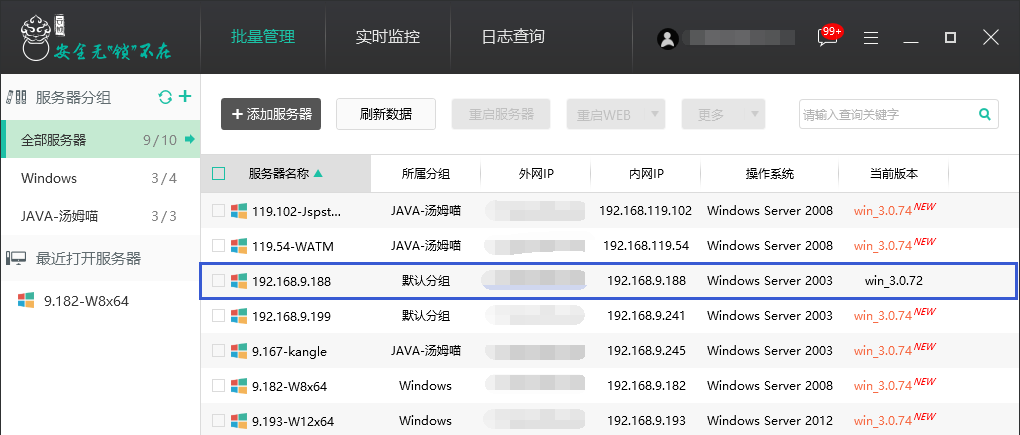The image size is (1020, 435).
Task: Refresh the server group list icon
Action: [165, 97]
